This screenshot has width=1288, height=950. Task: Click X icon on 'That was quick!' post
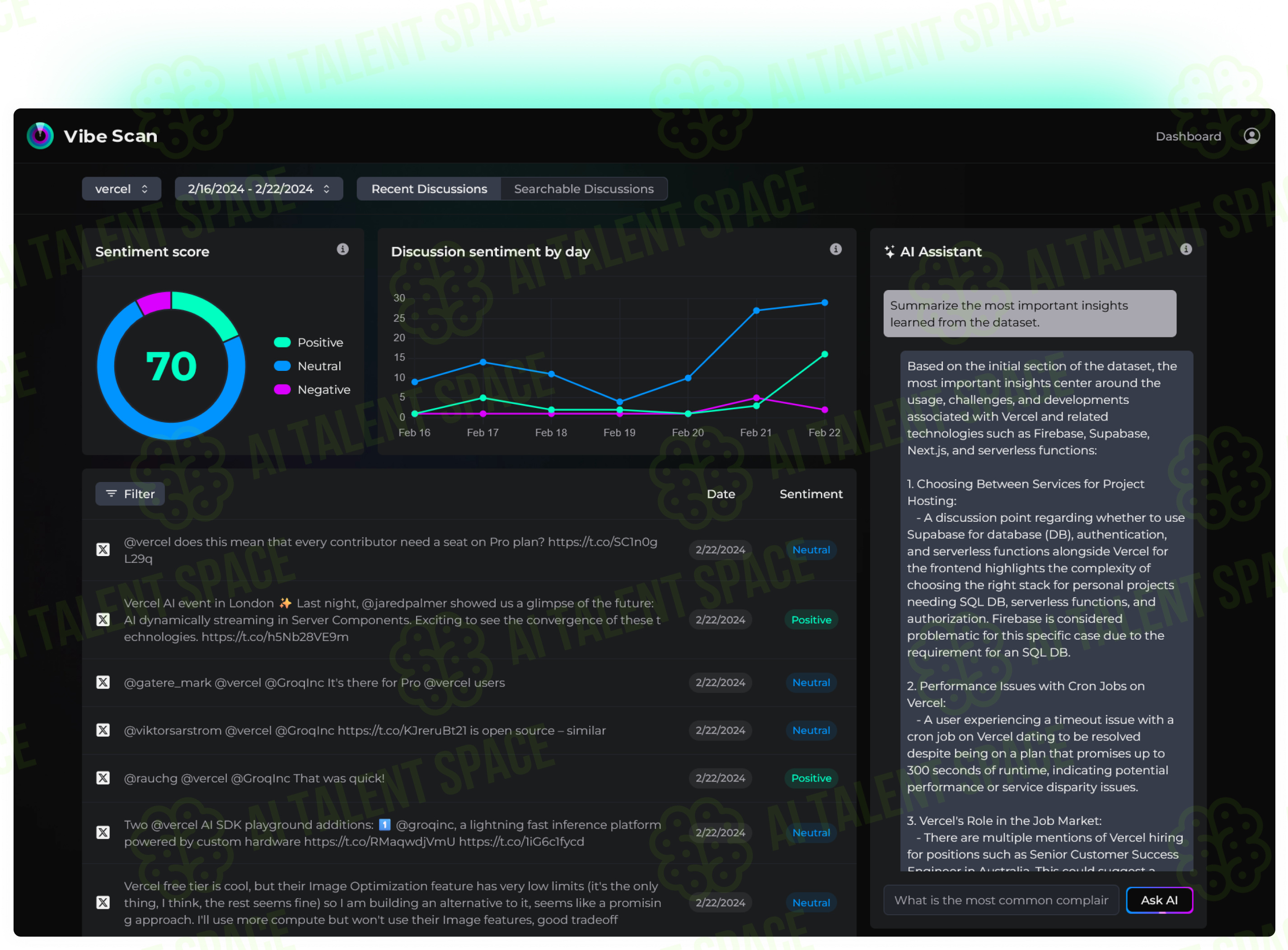pyautogui.click(x=103, y=778)
